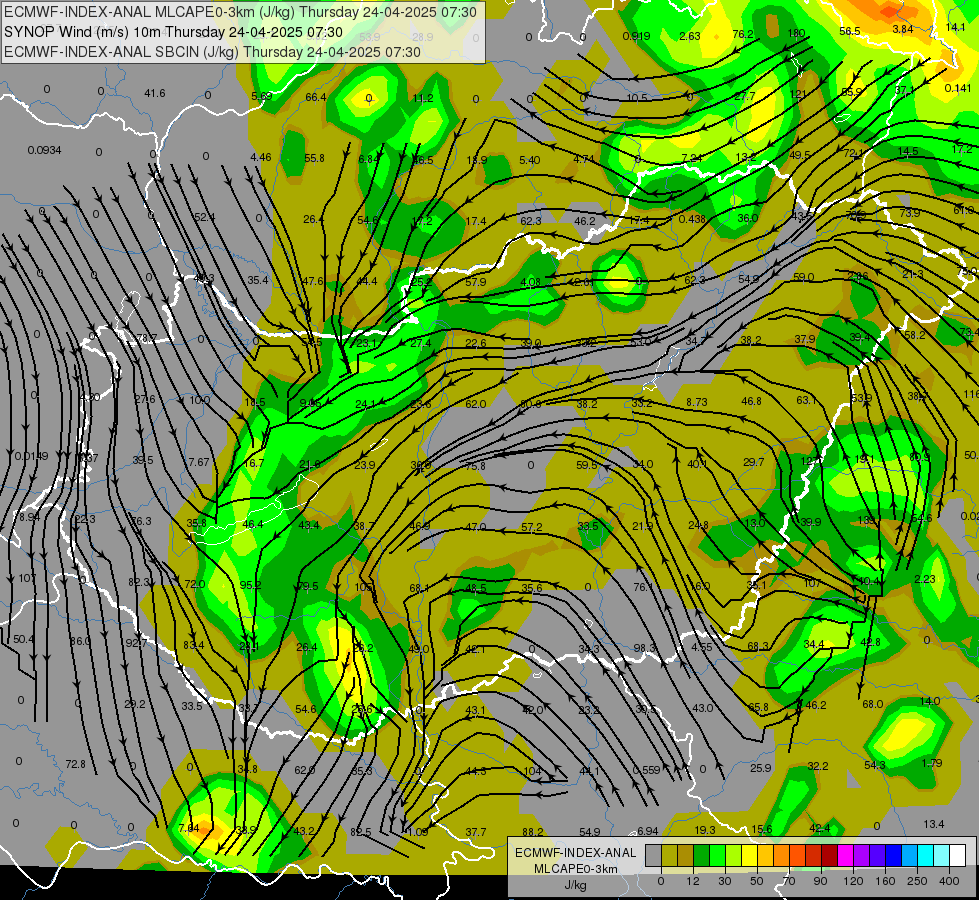Click the map value 76.2
Screen dimensions: 979x900
point(743,34)
